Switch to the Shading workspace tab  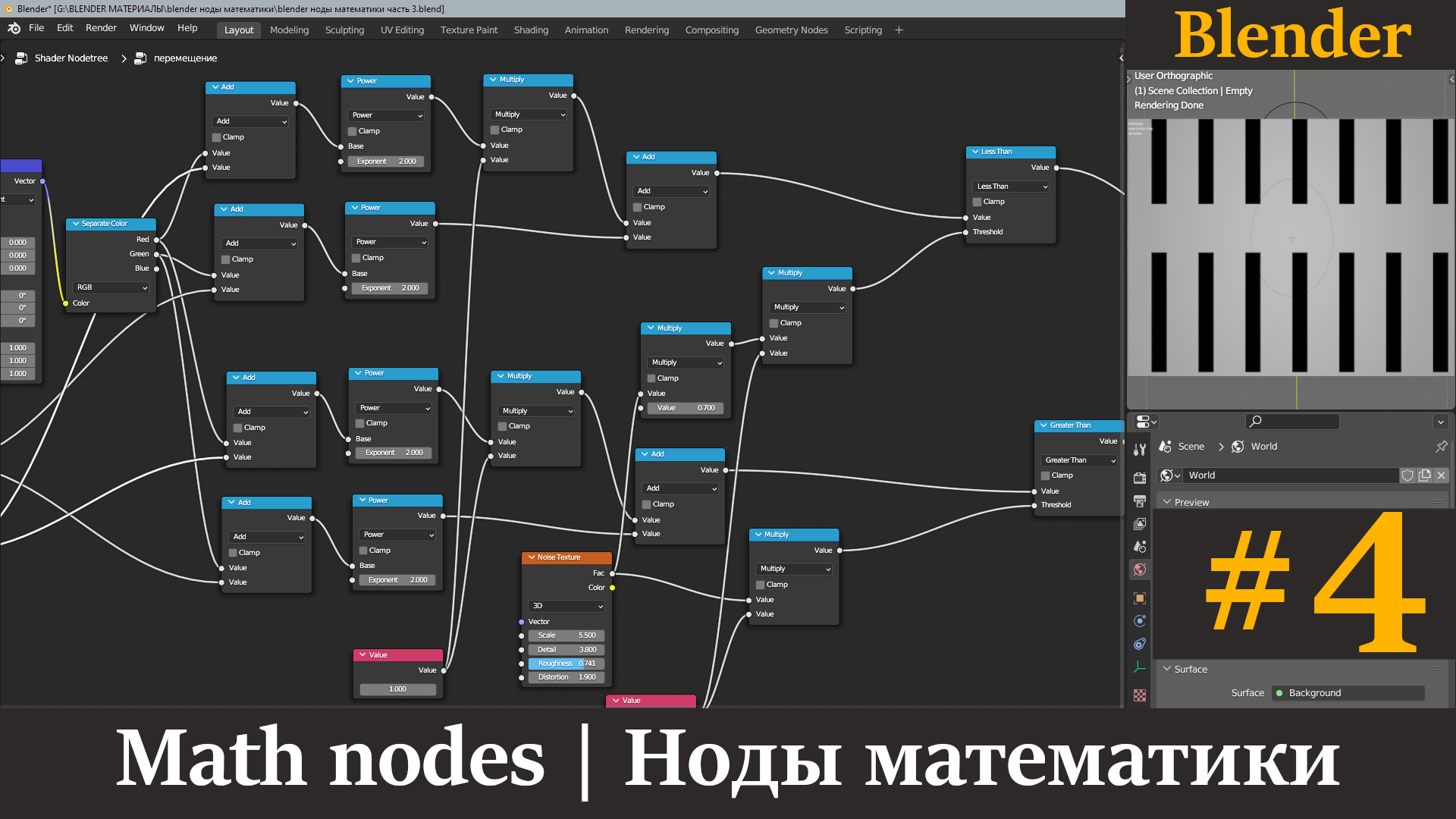531,30
